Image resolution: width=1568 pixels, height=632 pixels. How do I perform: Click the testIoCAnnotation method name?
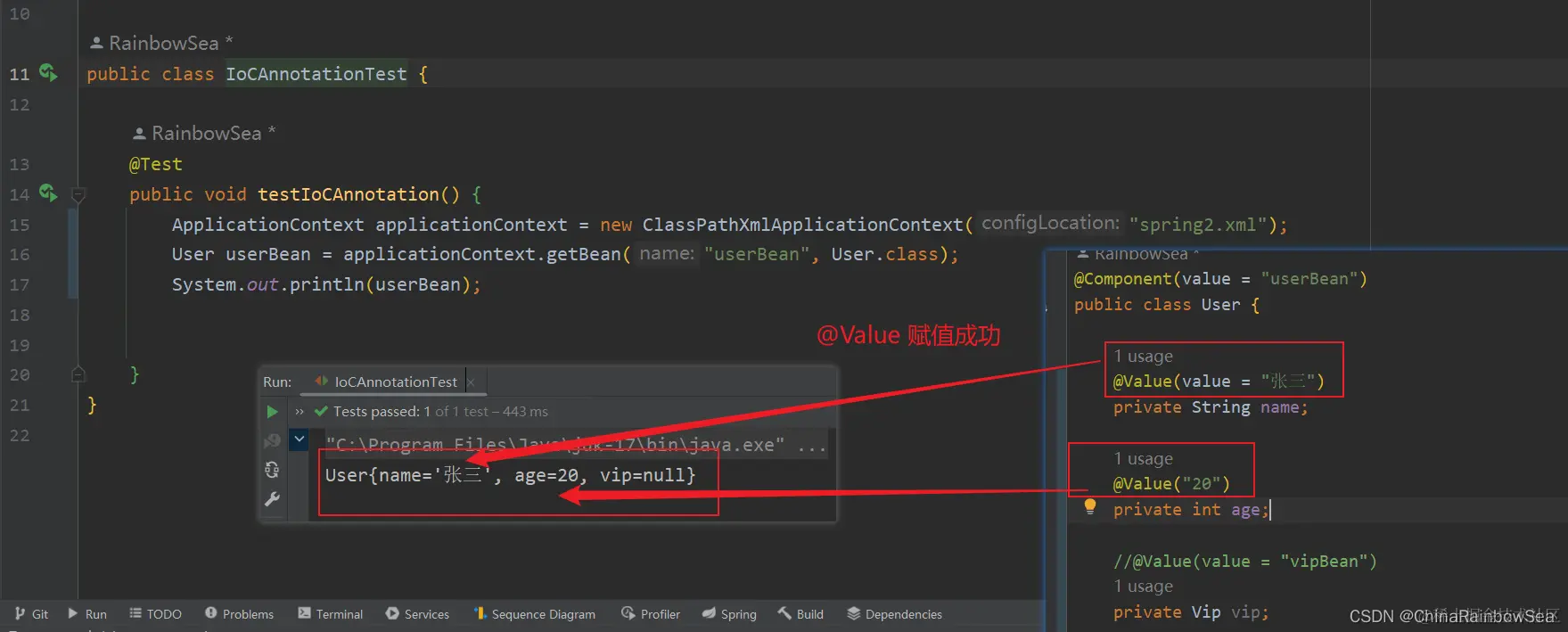click(x=349, y=194)
